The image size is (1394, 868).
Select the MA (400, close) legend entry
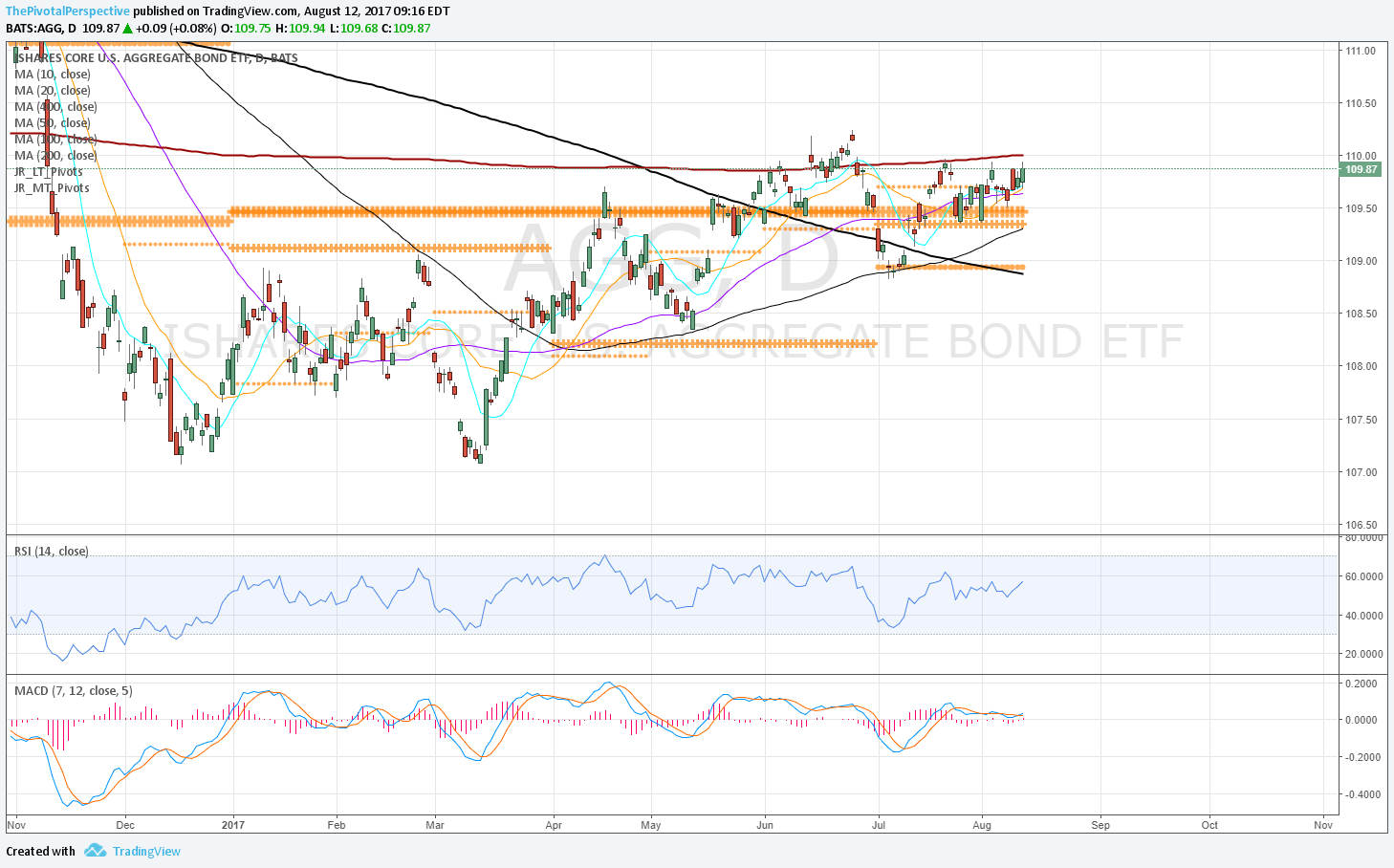pos(55,107)
